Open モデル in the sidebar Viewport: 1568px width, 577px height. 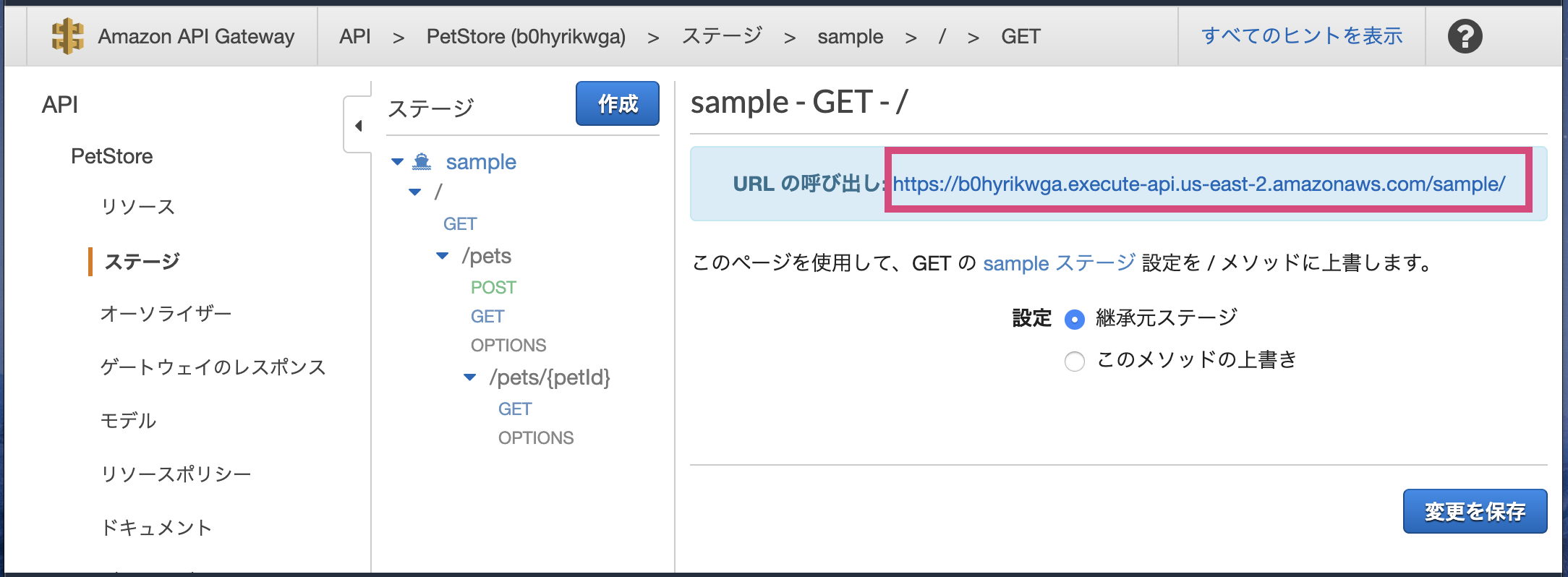pyautogui.click(x=128, y=420)
